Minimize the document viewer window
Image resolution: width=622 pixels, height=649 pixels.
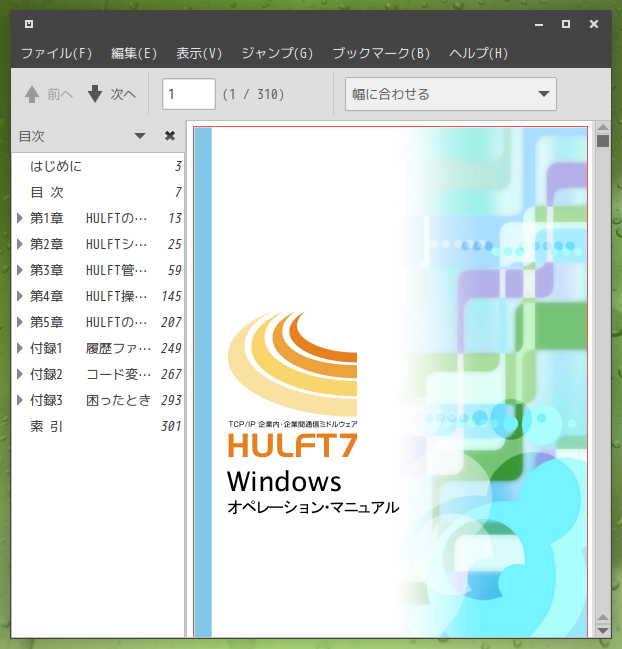(539, 24)
